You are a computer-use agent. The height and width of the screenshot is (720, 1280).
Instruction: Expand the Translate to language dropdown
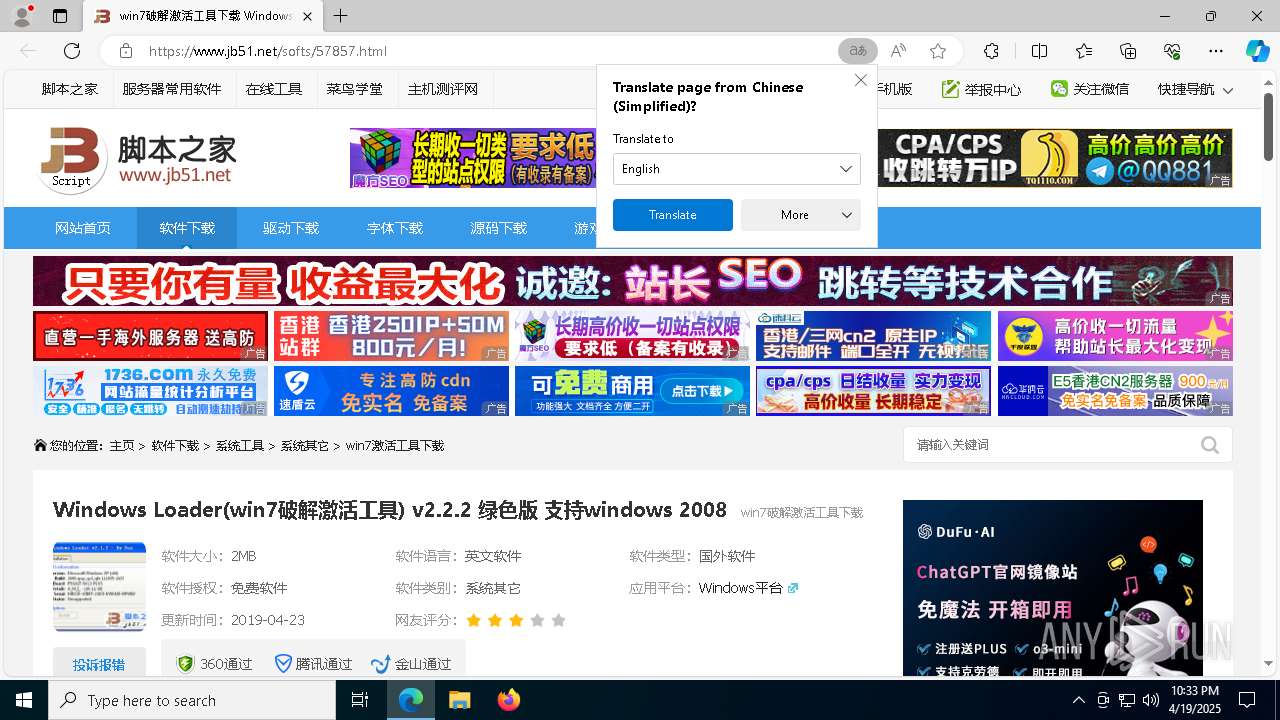737,169
